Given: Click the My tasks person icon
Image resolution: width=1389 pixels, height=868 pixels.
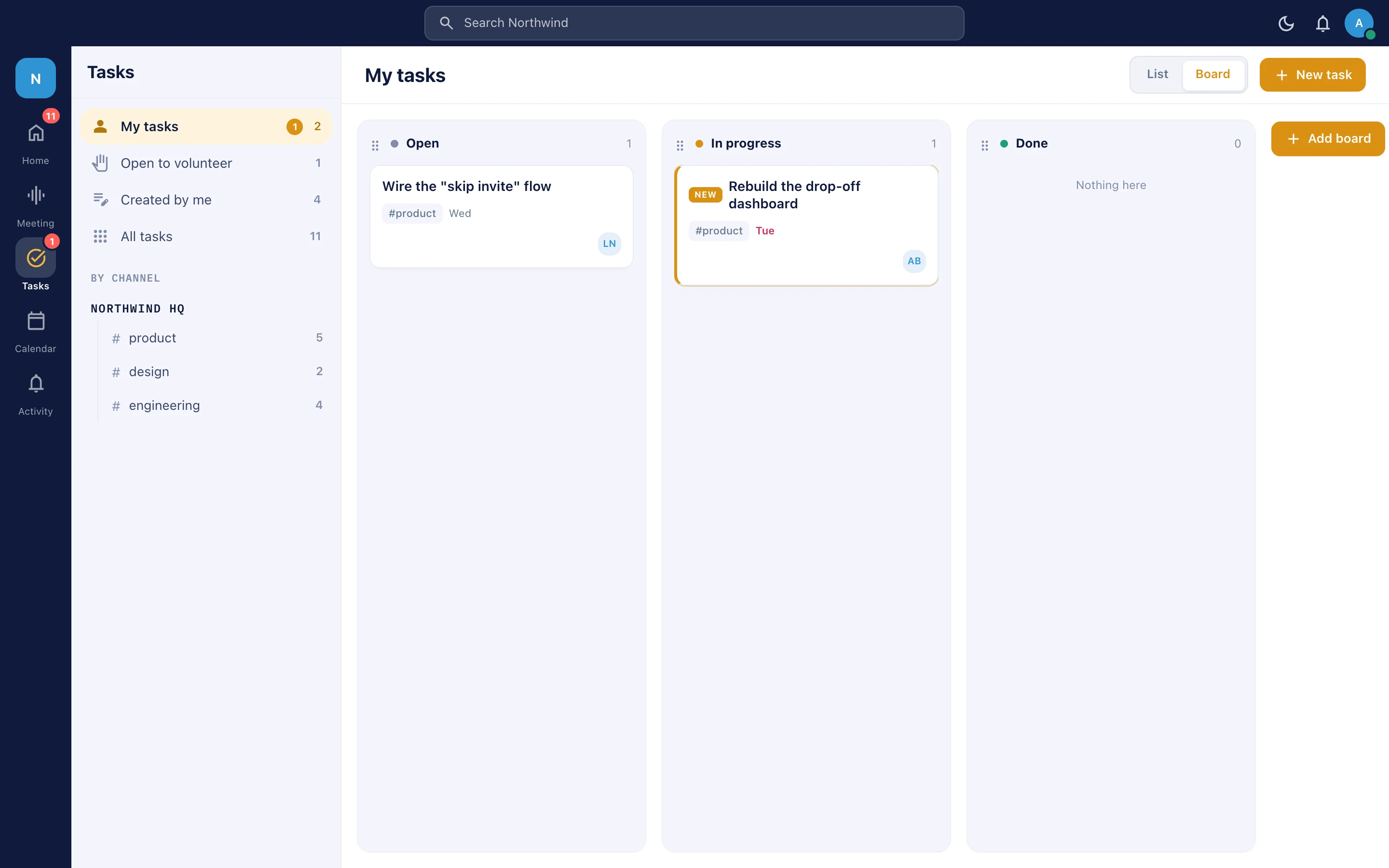Looking at the screenshot, I should click(100, 126).
